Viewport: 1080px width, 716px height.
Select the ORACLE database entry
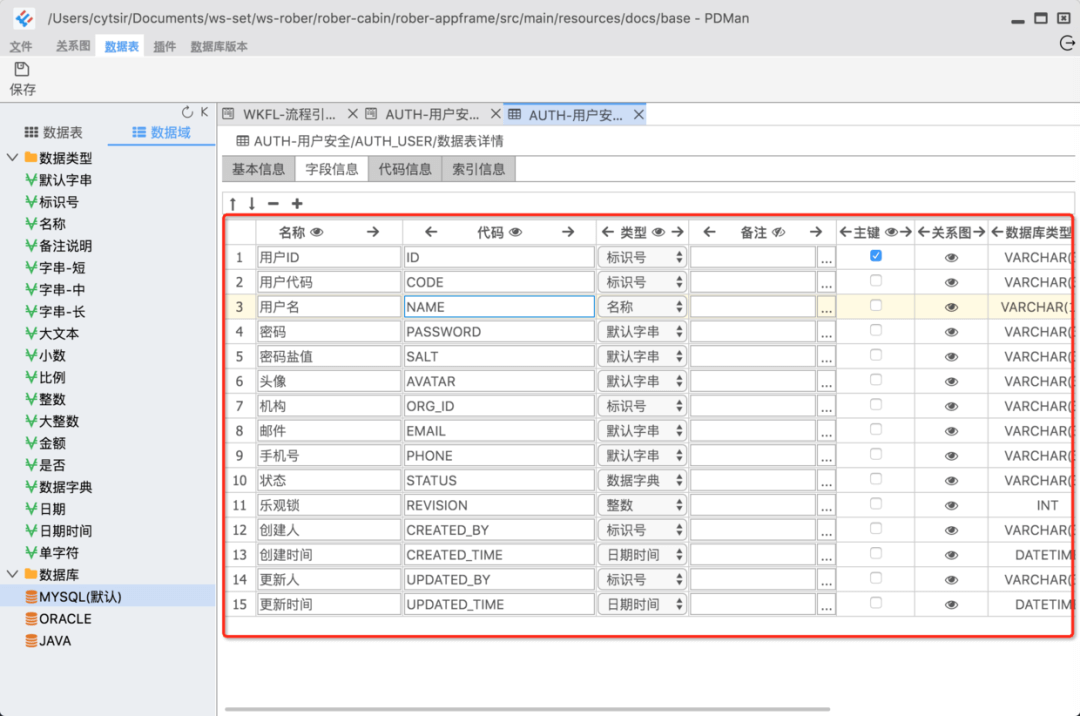[65, 619]
